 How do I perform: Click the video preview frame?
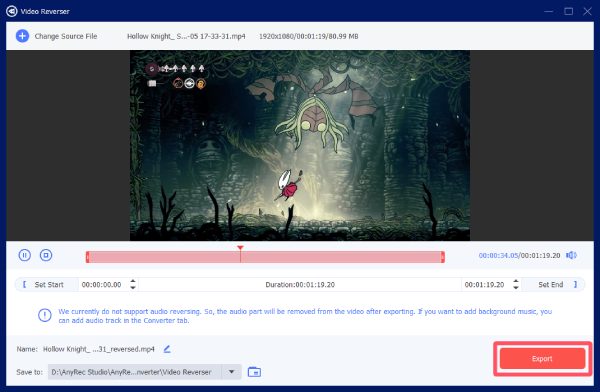point(300,145)
